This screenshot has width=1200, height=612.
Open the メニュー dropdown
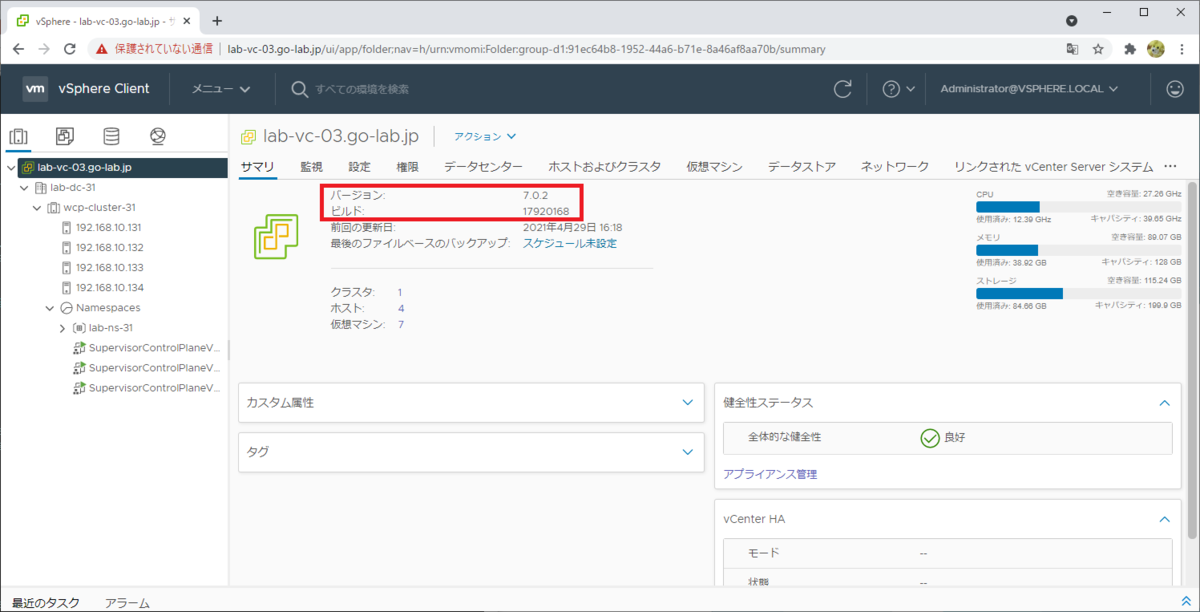click(x=221, y=89)
